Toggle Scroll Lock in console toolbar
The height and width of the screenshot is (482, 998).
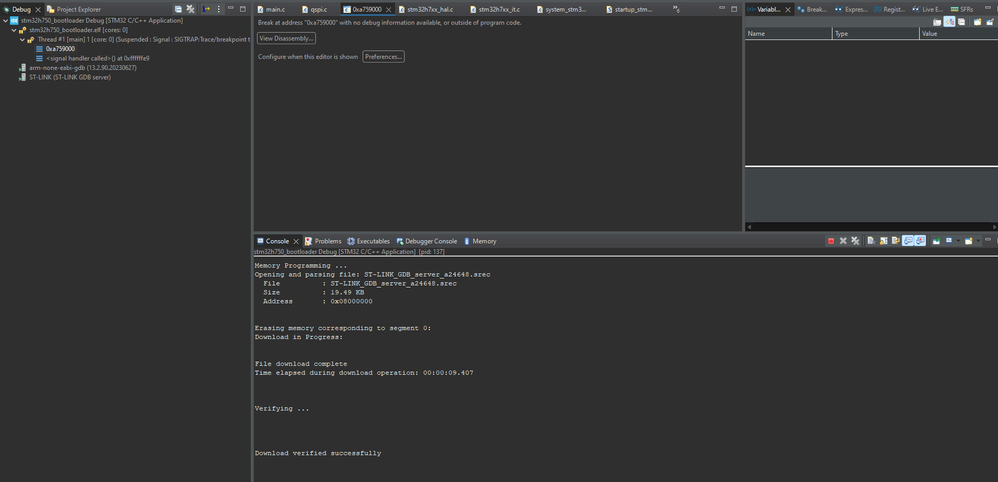click(x=883, y=241)
